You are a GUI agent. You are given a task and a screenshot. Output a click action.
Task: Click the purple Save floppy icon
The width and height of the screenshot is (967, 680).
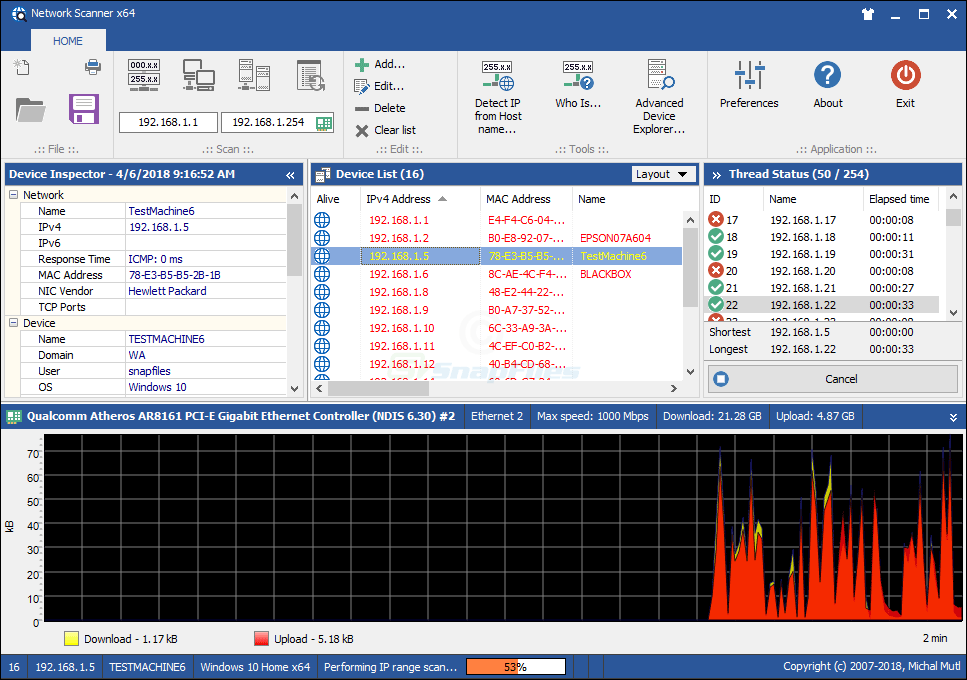84,109
